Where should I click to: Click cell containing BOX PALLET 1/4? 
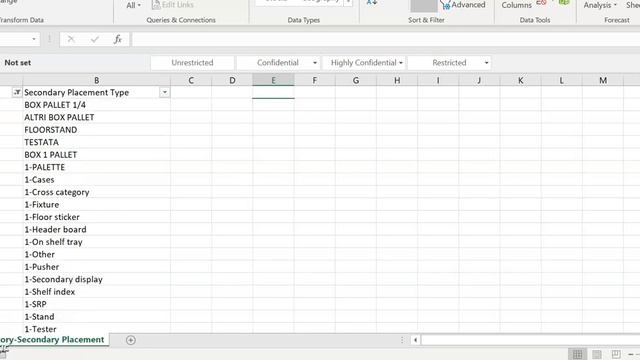[x=96, y=105]
